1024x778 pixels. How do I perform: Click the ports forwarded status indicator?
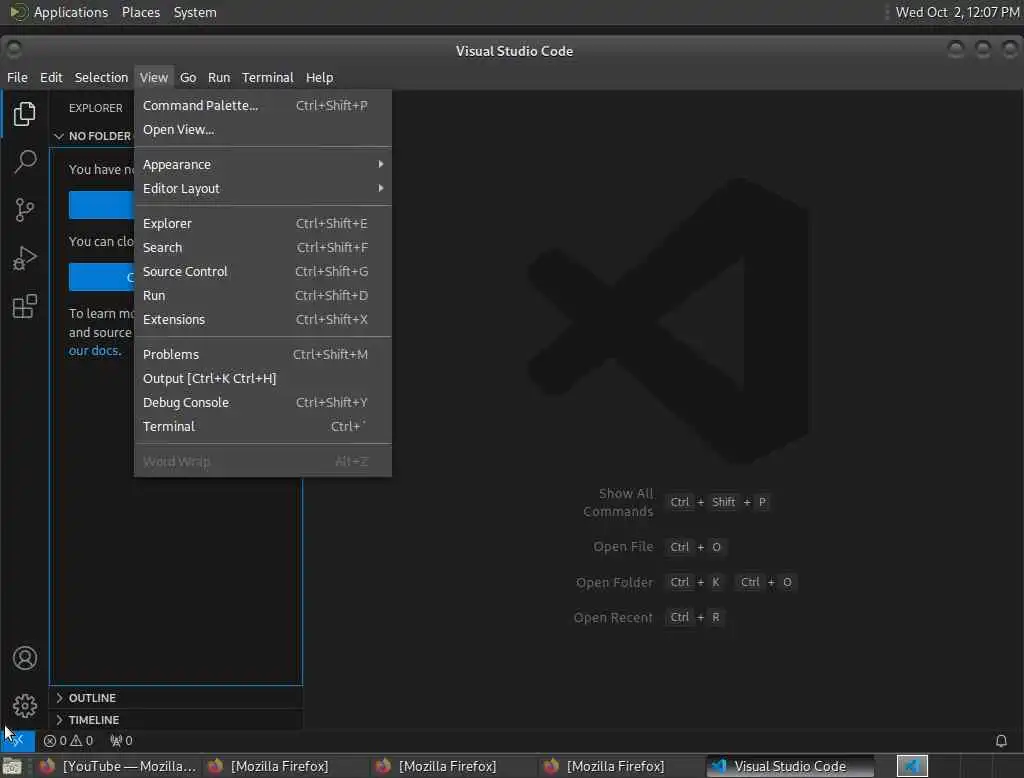[x=121, y=740]
